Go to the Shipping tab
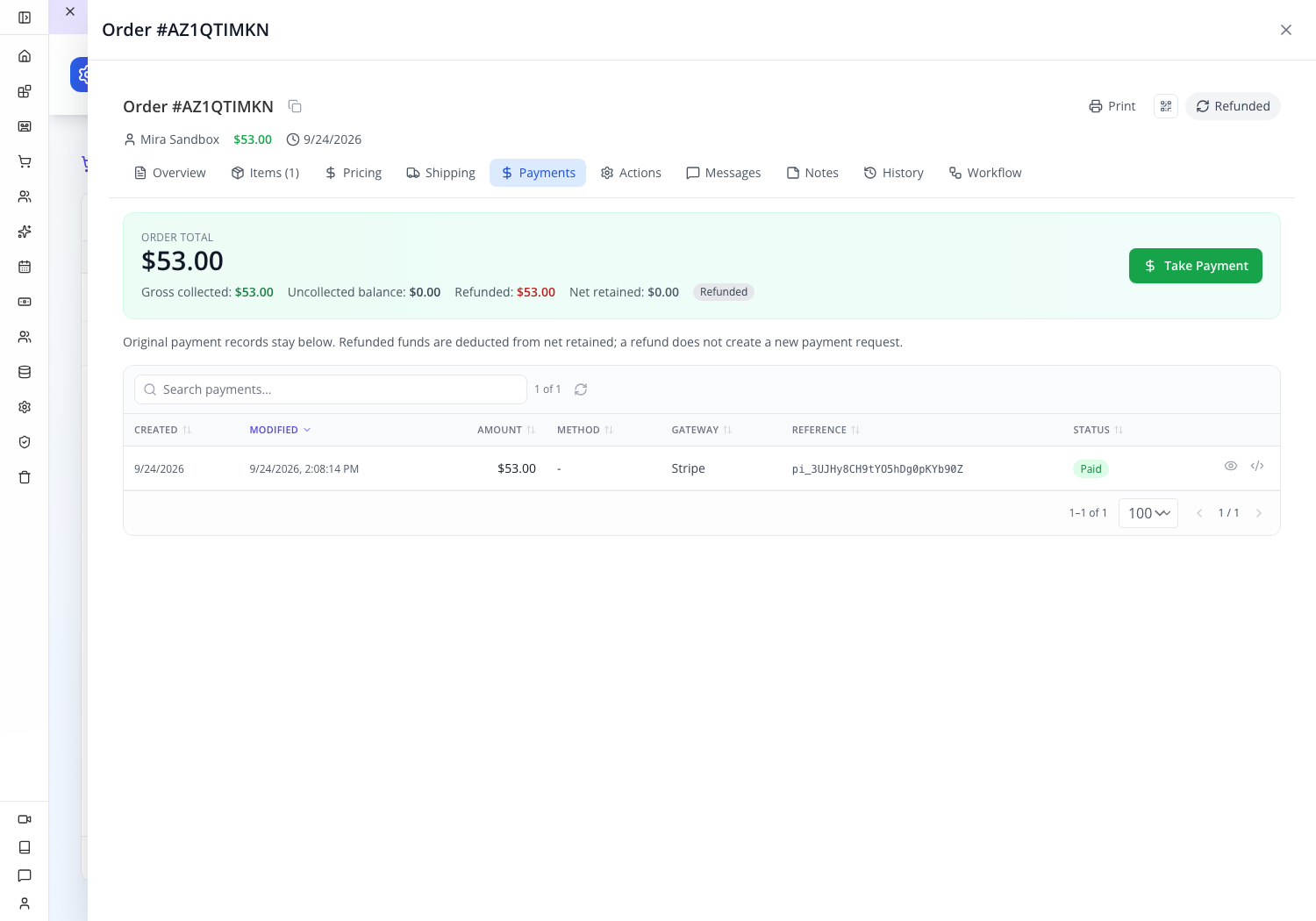The image size is (1316, 921). tap(440, 173)
